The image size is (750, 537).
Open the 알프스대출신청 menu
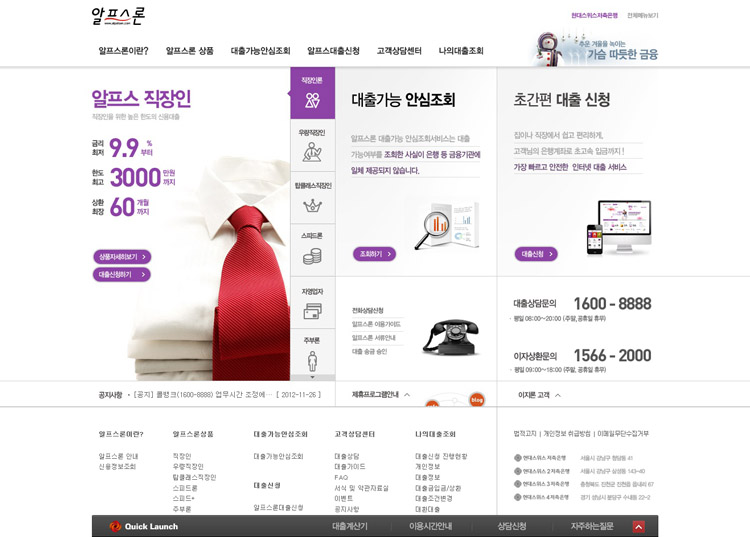(x=333, y=51)
